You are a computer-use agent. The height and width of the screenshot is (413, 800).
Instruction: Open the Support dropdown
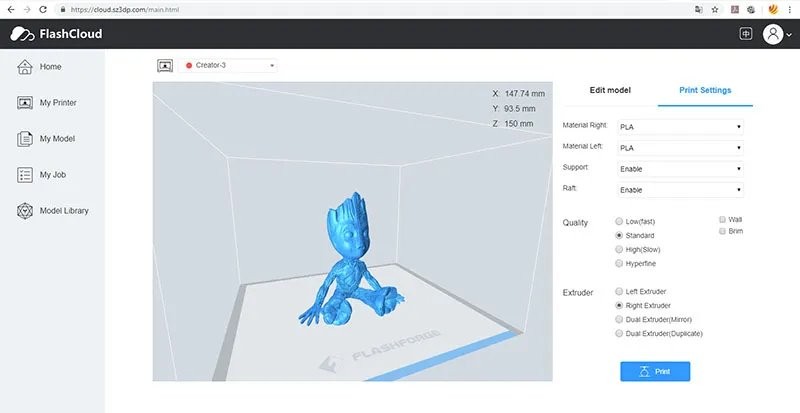pos(680,169)
